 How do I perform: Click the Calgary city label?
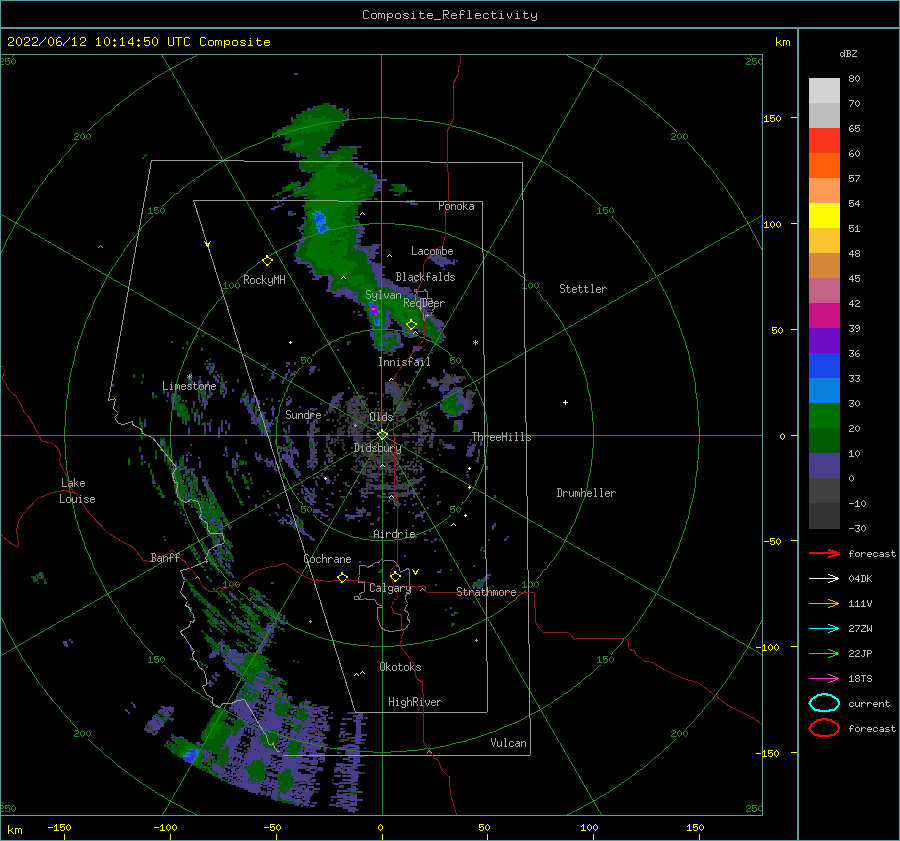390,588
